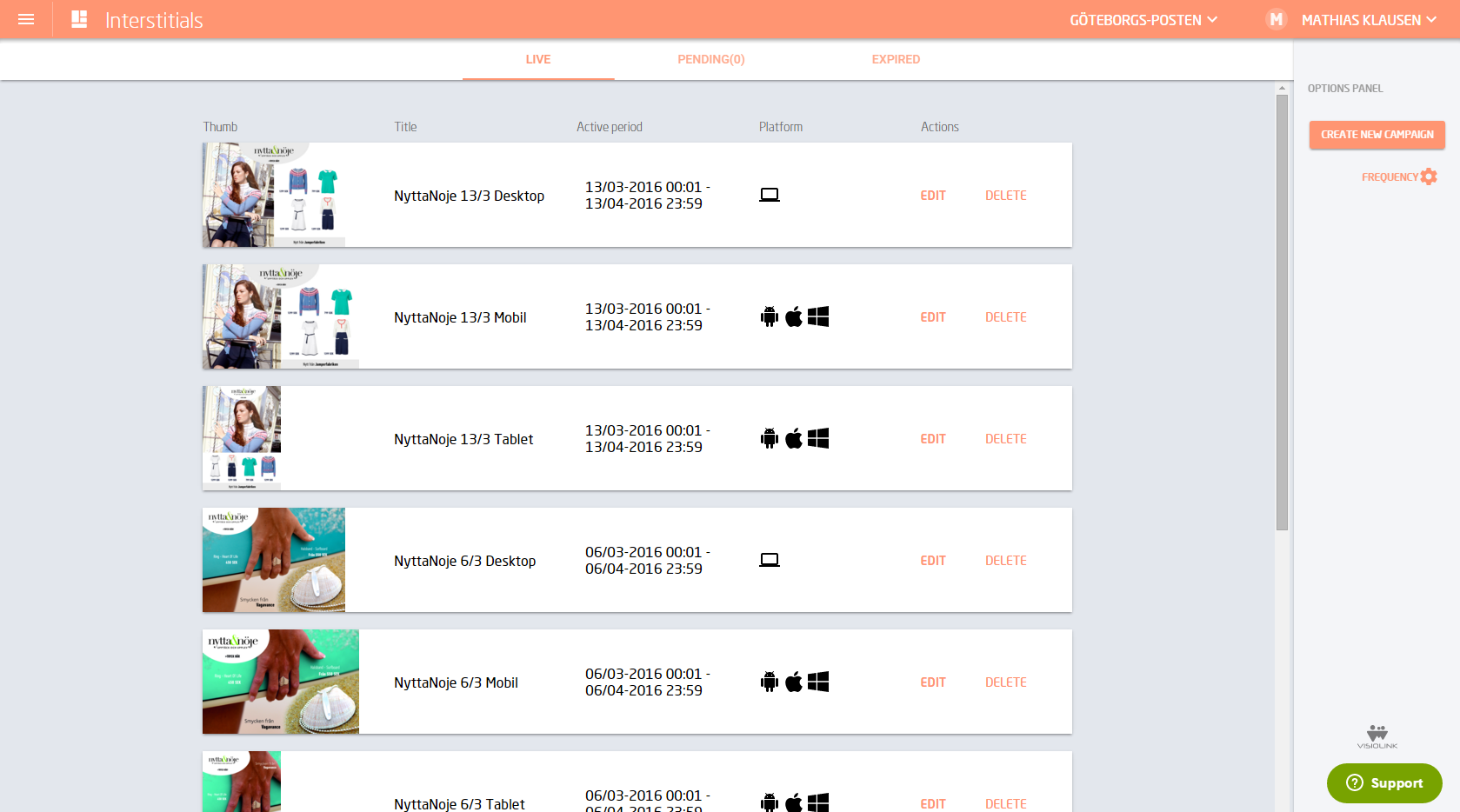Select title 'NyttaNoje 13/3 Desktop'
The width and height of the screenshot is (1460, 812).
tap(469, 196)
